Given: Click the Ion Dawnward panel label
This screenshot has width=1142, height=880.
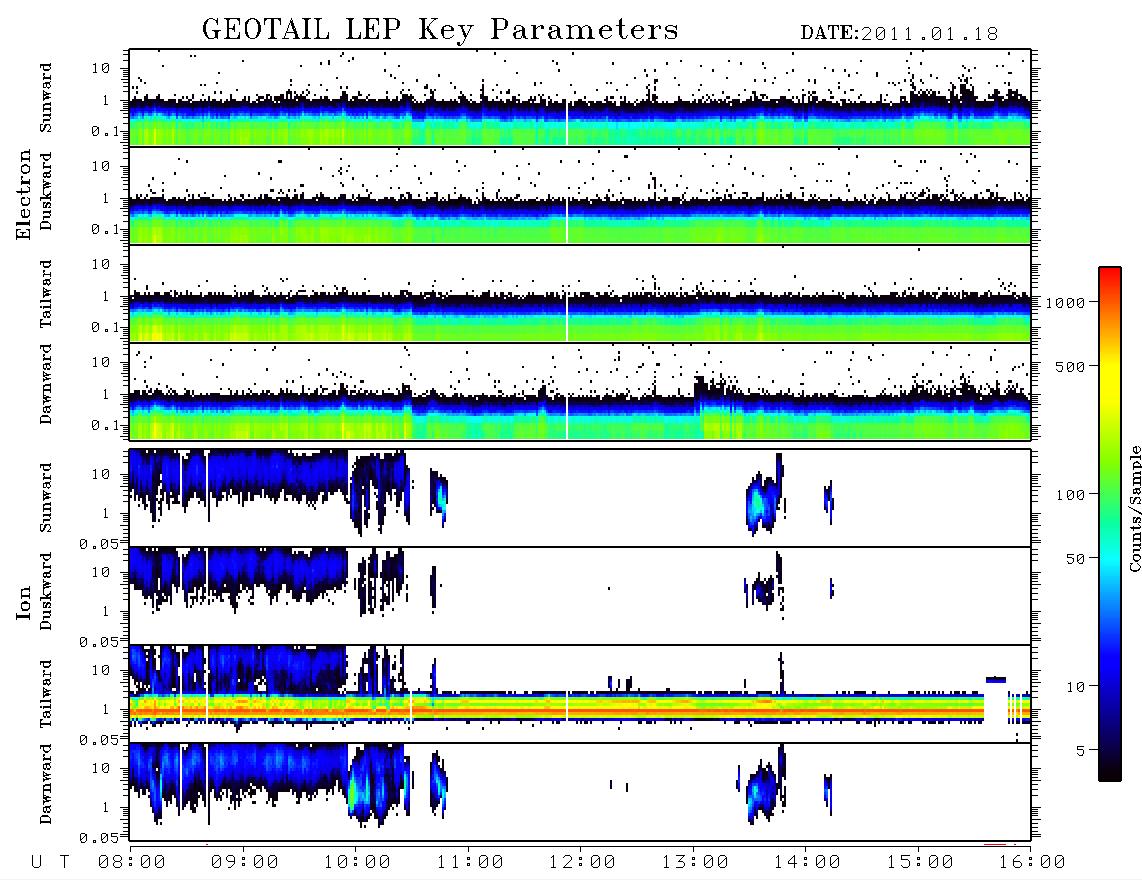Looking at the screenshot, I should [x=46, y=784].
